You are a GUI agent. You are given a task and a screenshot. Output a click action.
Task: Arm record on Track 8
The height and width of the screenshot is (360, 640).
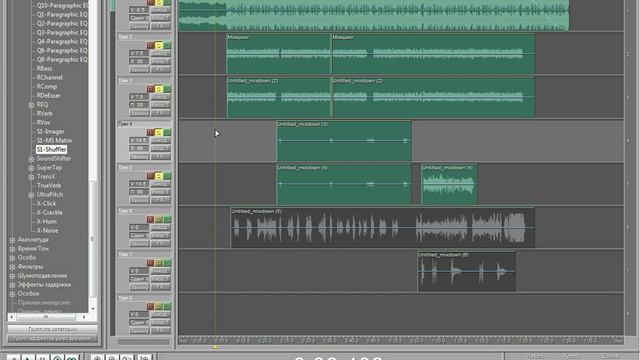(x=150, y=307)
